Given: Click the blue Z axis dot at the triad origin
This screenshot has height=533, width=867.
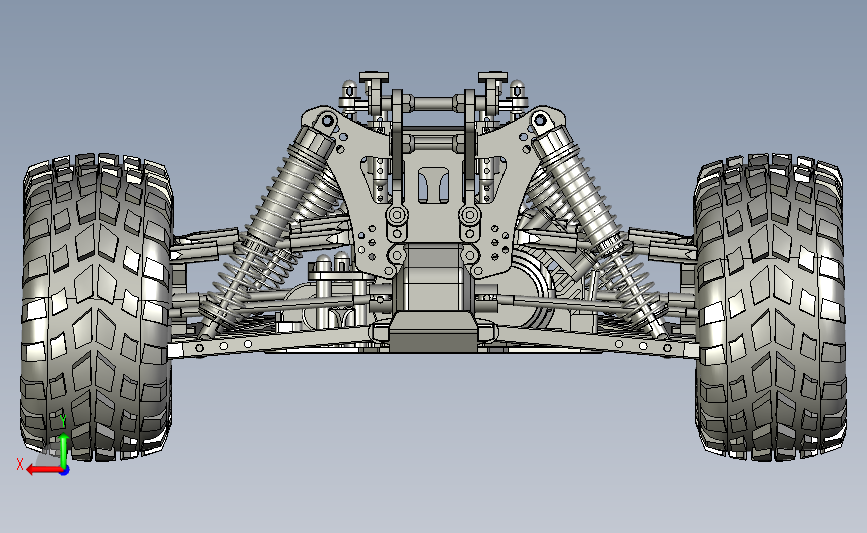Looking at the screenshot, I should tap(65, 471).
